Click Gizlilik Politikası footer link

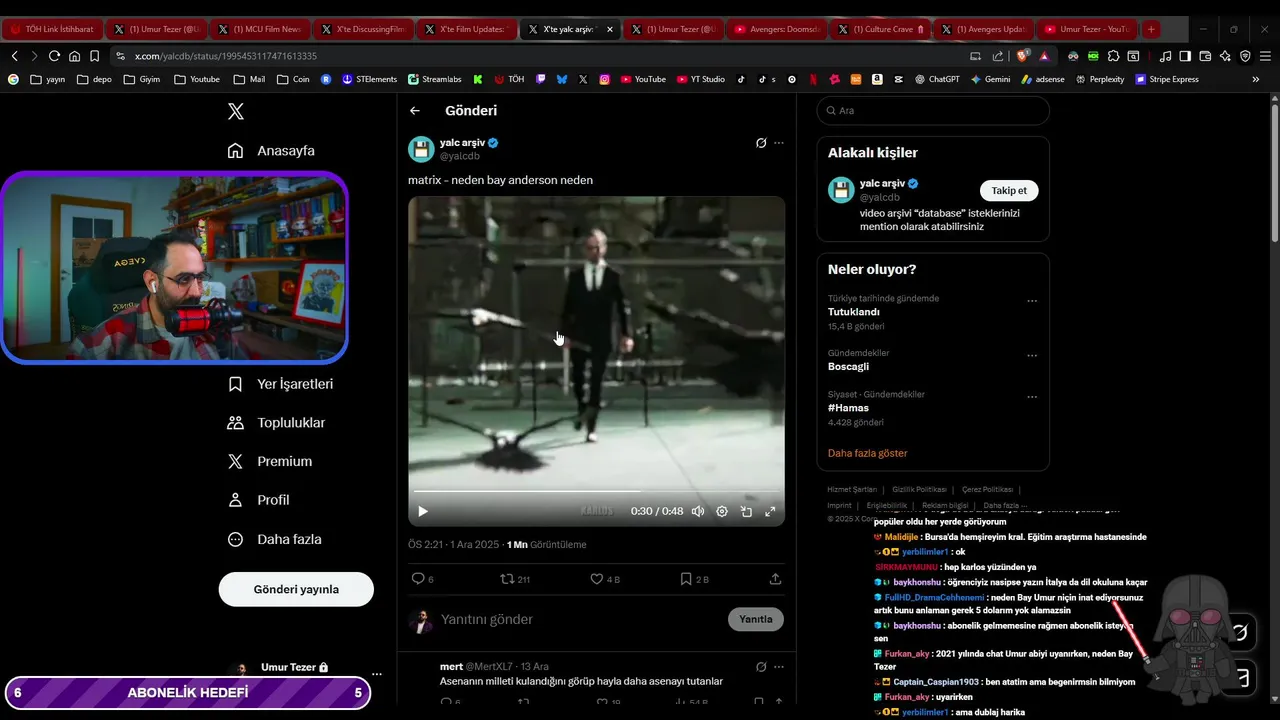(919, 489)
